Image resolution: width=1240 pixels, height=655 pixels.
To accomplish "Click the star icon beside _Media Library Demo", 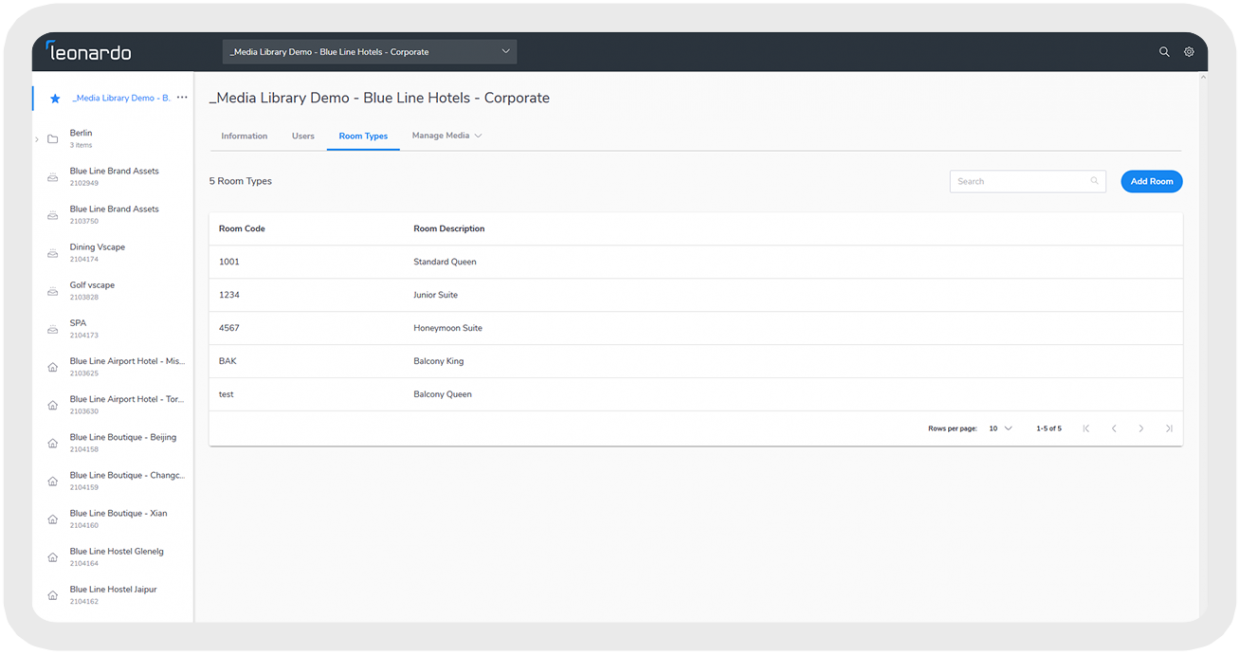I will pyautogui.click(x=55, y=99).
